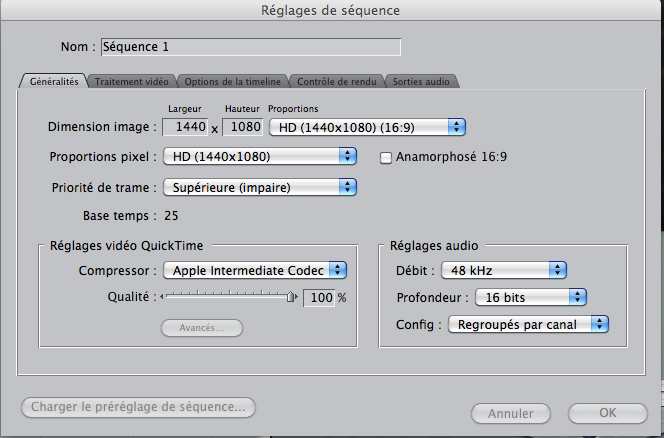
Task: Open the Sorties audio tab
Action: pyautogui.click(x=421, y=81)
